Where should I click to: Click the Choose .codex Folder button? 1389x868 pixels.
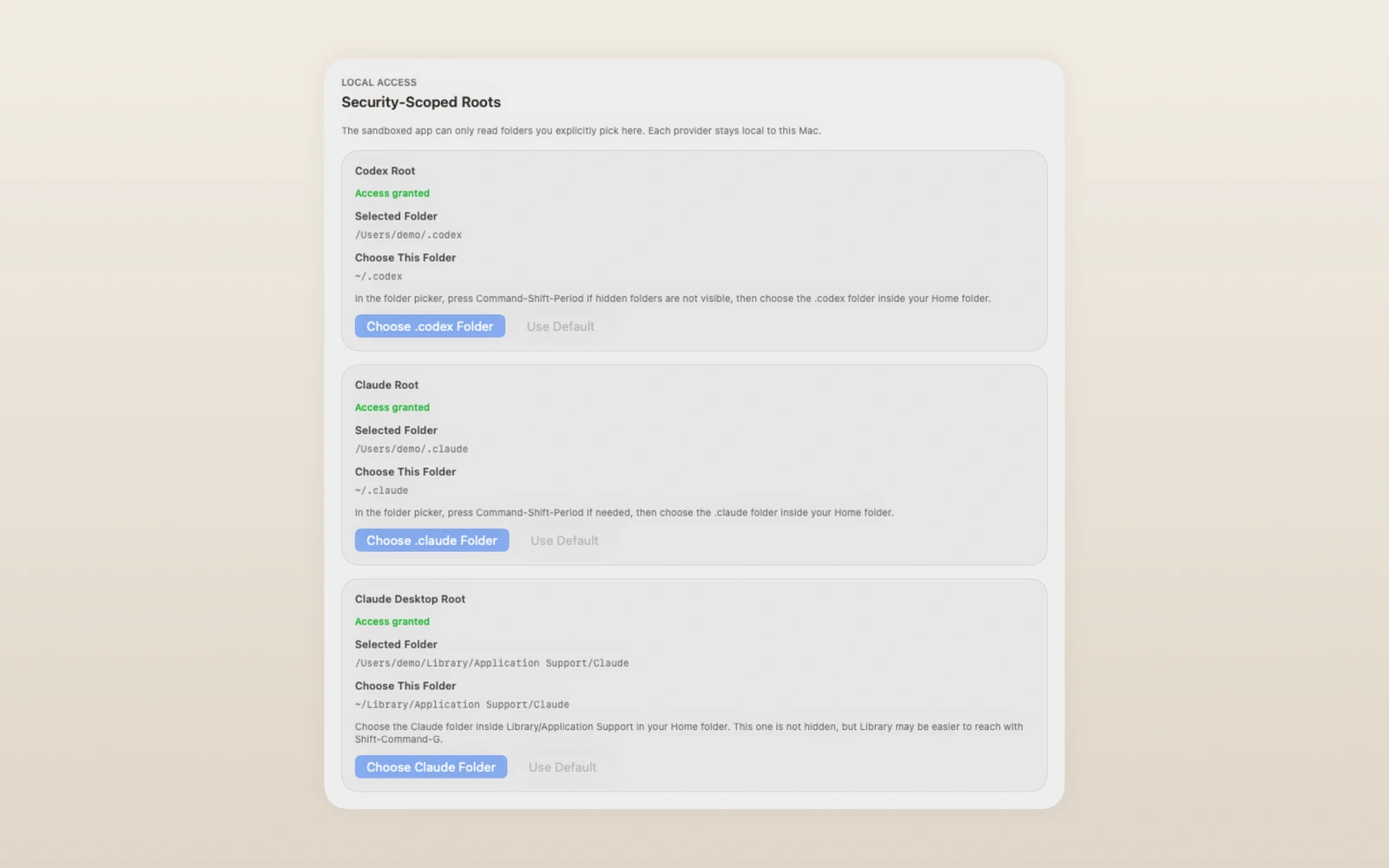430,326
